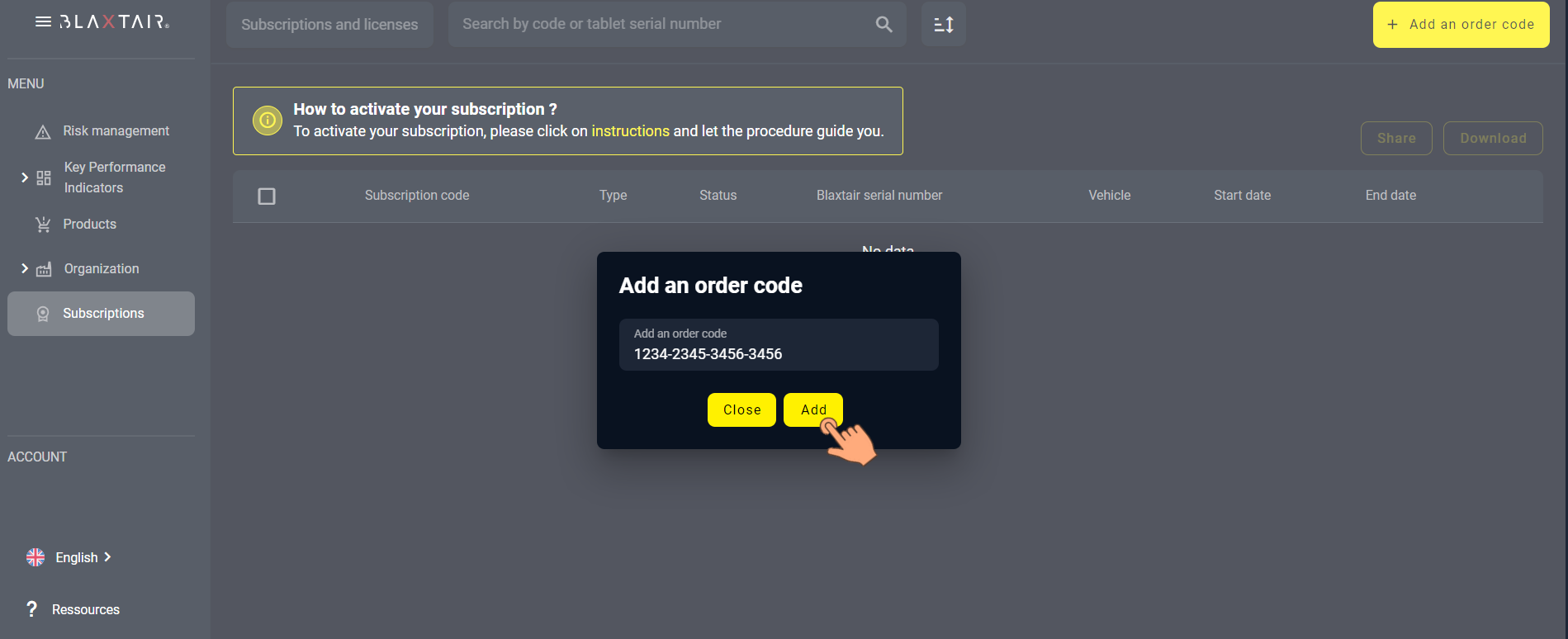Click the Blaxtair logo
Image resolution: width=1568 pixels, height=639 pixels.
coord(113,23)
